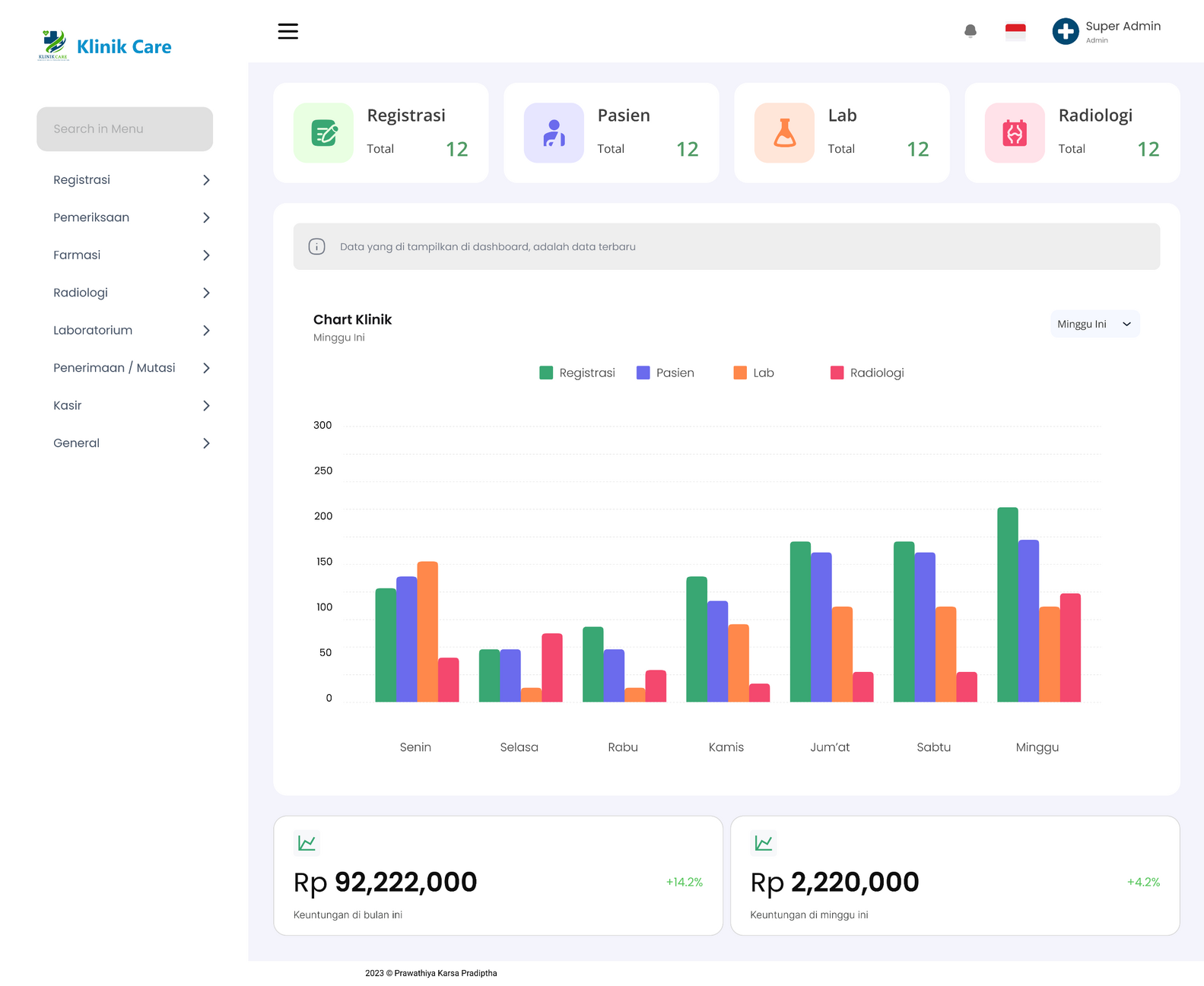Open the Pemeriksaan sidebar menu

[x=91, y=217]
